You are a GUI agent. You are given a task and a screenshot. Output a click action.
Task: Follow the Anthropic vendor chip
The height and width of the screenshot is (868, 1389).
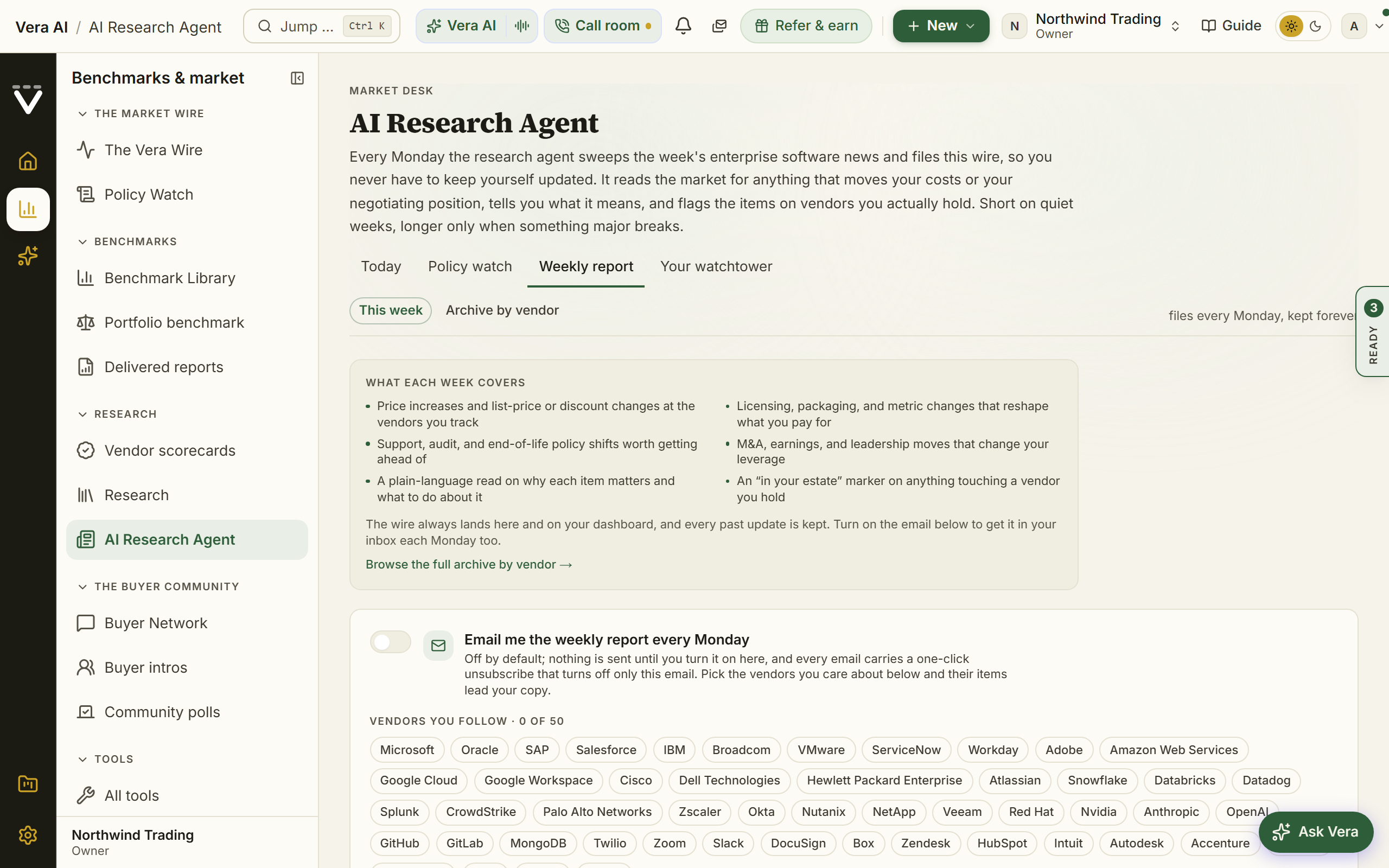pos(1171,812)
